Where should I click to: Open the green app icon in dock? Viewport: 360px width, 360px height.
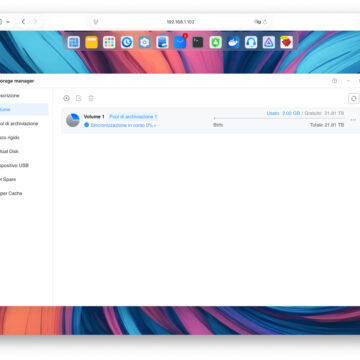(x=215, y=42)
